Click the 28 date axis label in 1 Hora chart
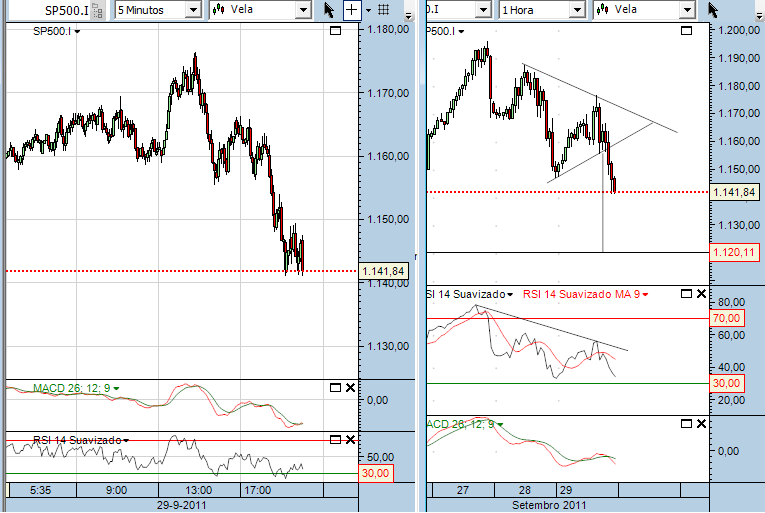Screen dimensions: 765x513 [x=524, y=490]
